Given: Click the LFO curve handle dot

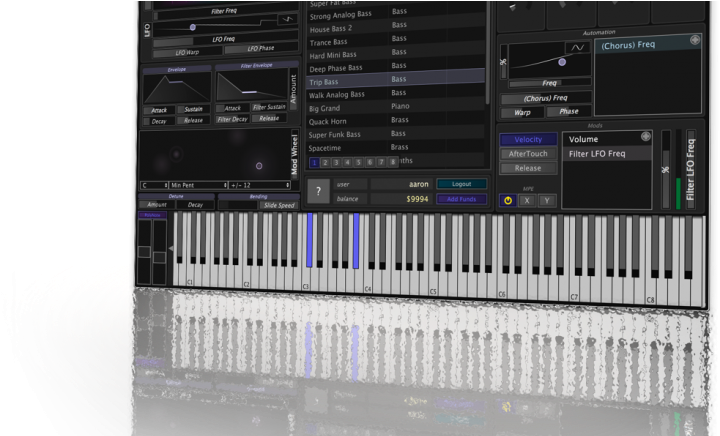Looking at the screenshot, I should (193, 28).
